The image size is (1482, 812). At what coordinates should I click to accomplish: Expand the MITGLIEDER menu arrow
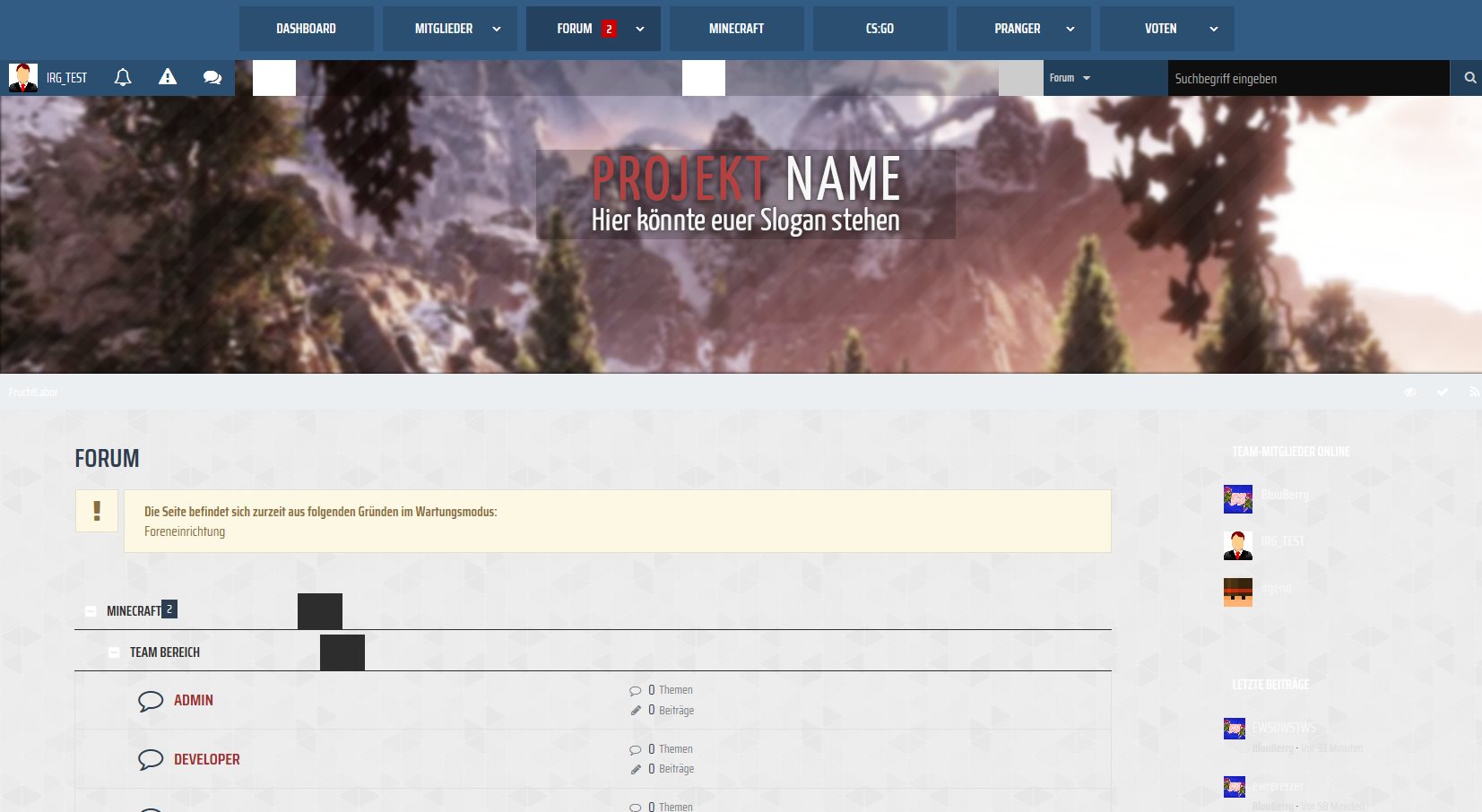point(497,29)
